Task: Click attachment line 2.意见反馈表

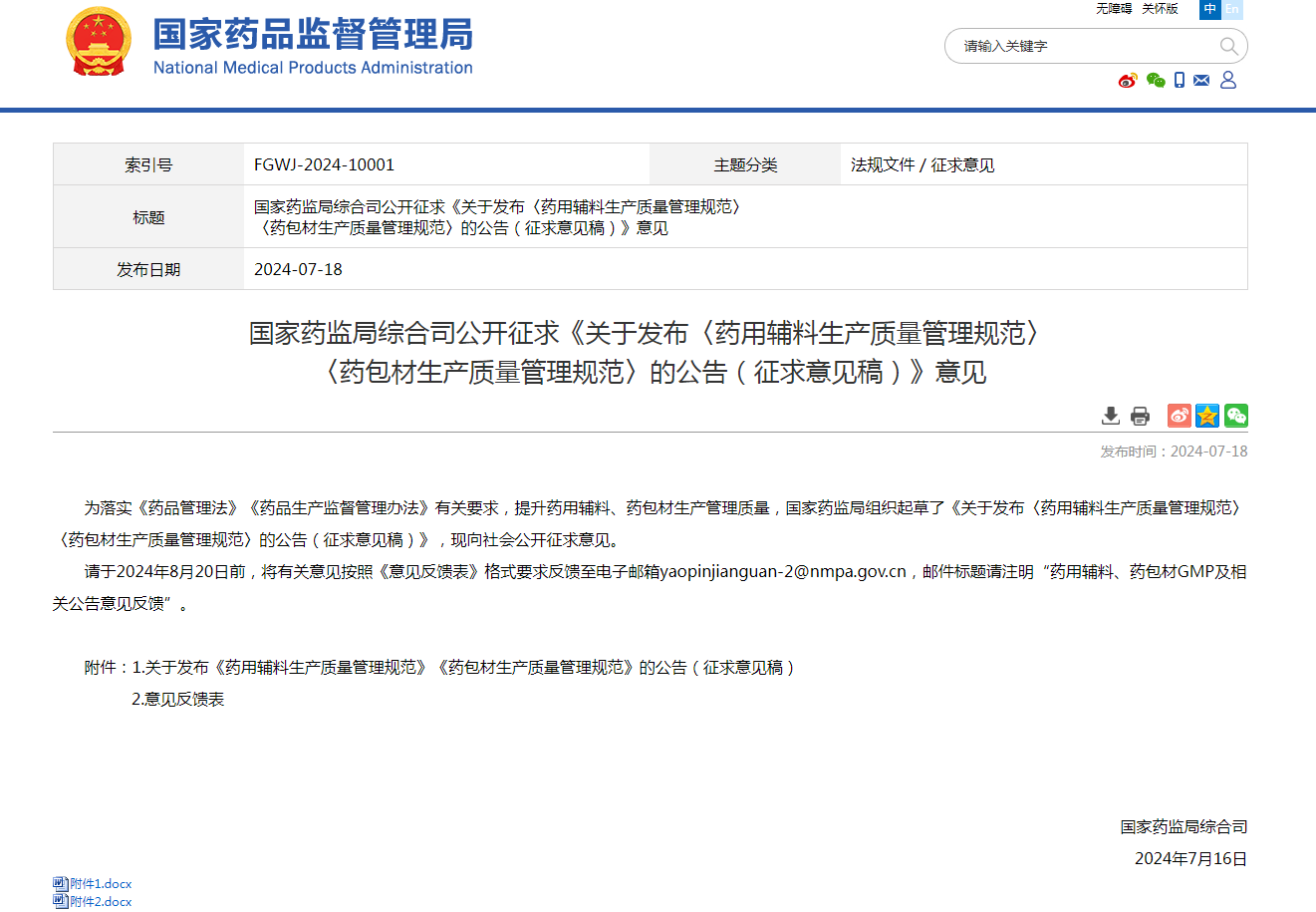Action: (178, 700)
